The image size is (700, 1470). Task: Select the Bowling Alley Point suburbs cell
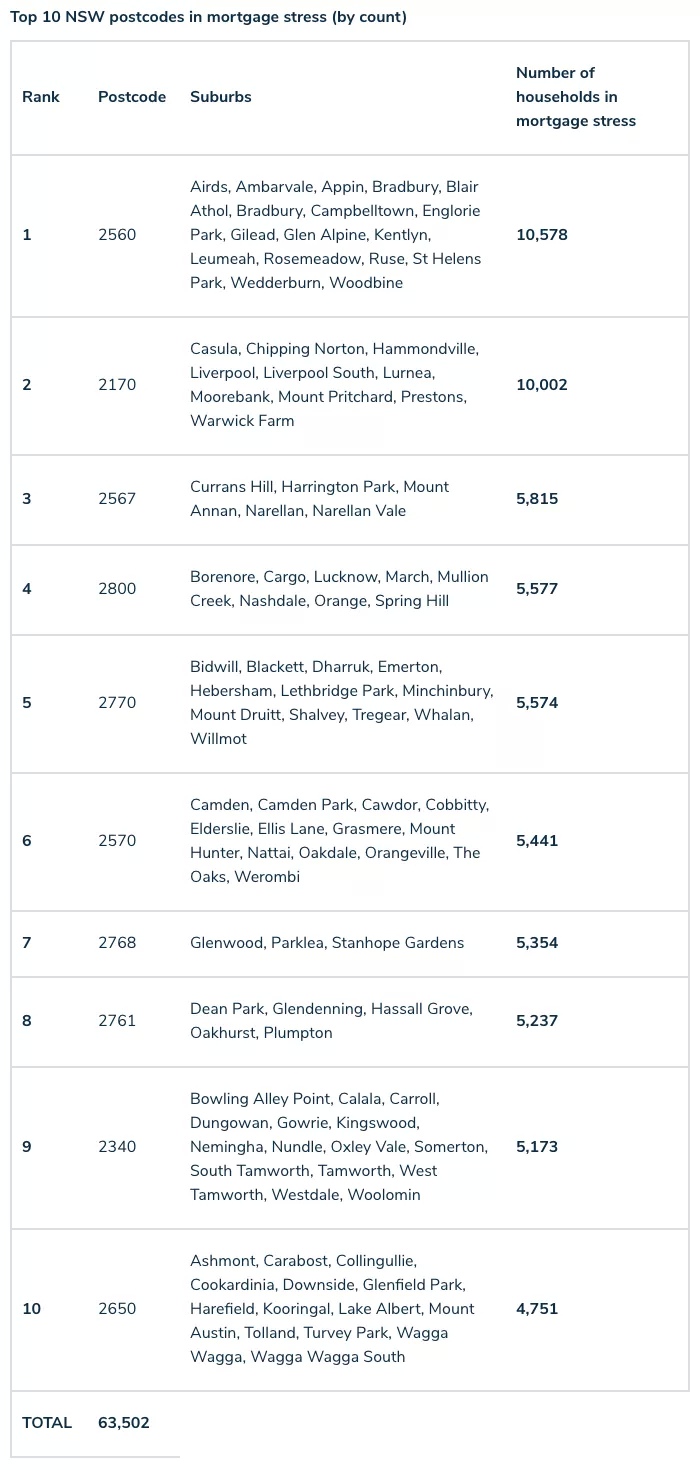[339, 1147]
